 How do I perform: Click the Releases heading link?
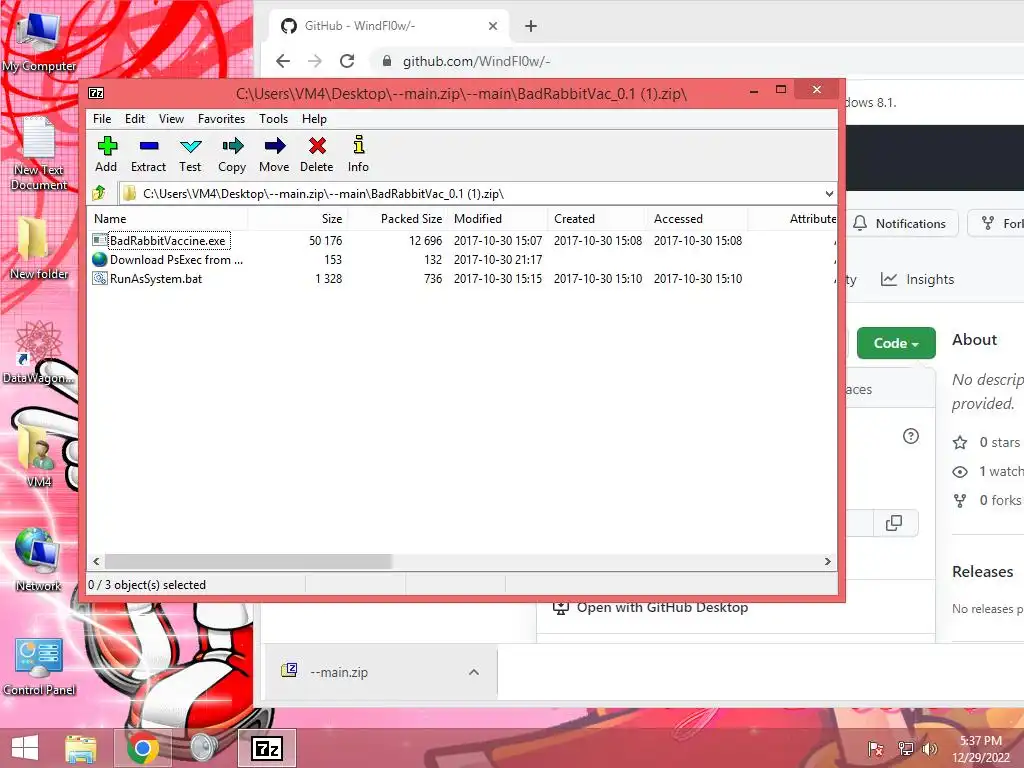(982, 571)
